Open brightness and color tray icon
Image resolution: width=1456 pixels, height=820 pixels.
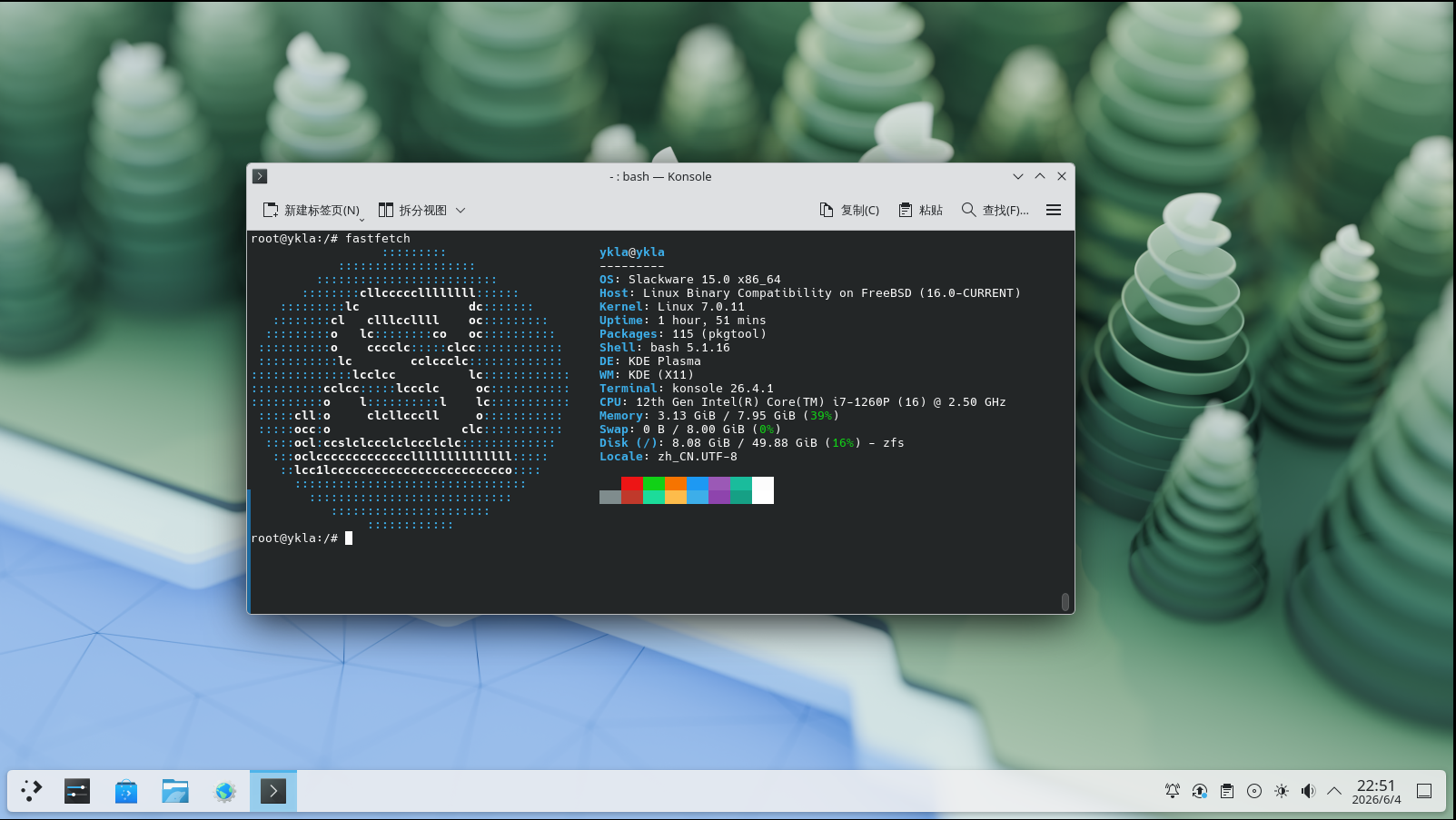point(1282,791)
